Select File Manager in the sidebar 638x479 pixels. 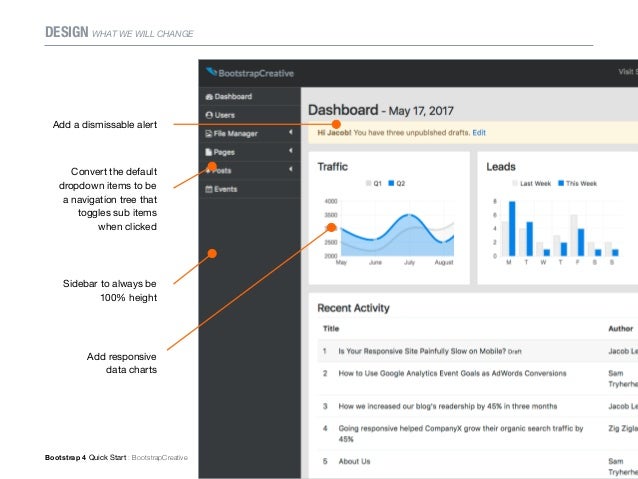point(250,133)
